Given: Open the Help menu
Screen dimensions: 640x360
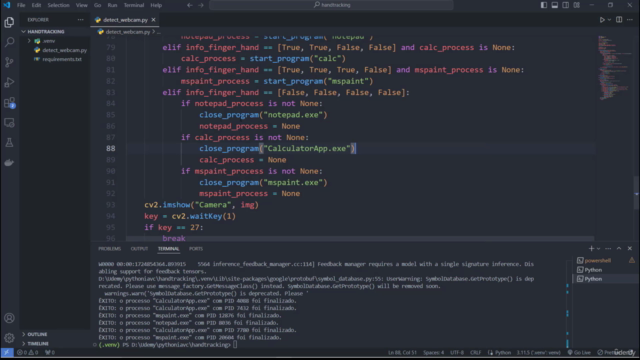Looking at the screenshot, I should tap(156, 5).
